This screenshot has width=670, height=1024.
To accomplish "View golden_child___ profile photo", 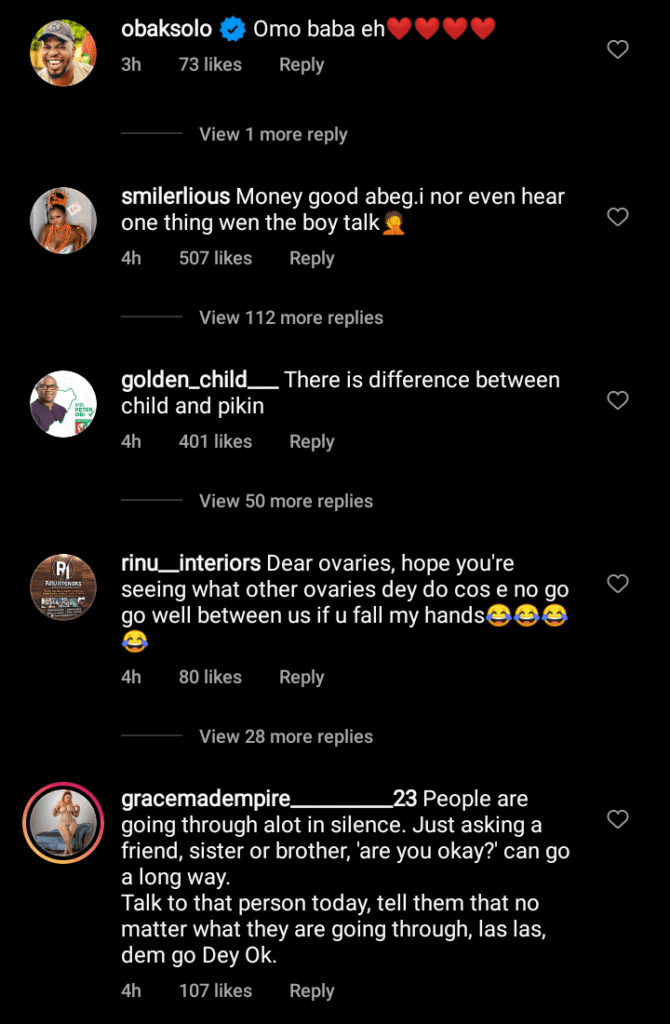I will tap(64, 404).
